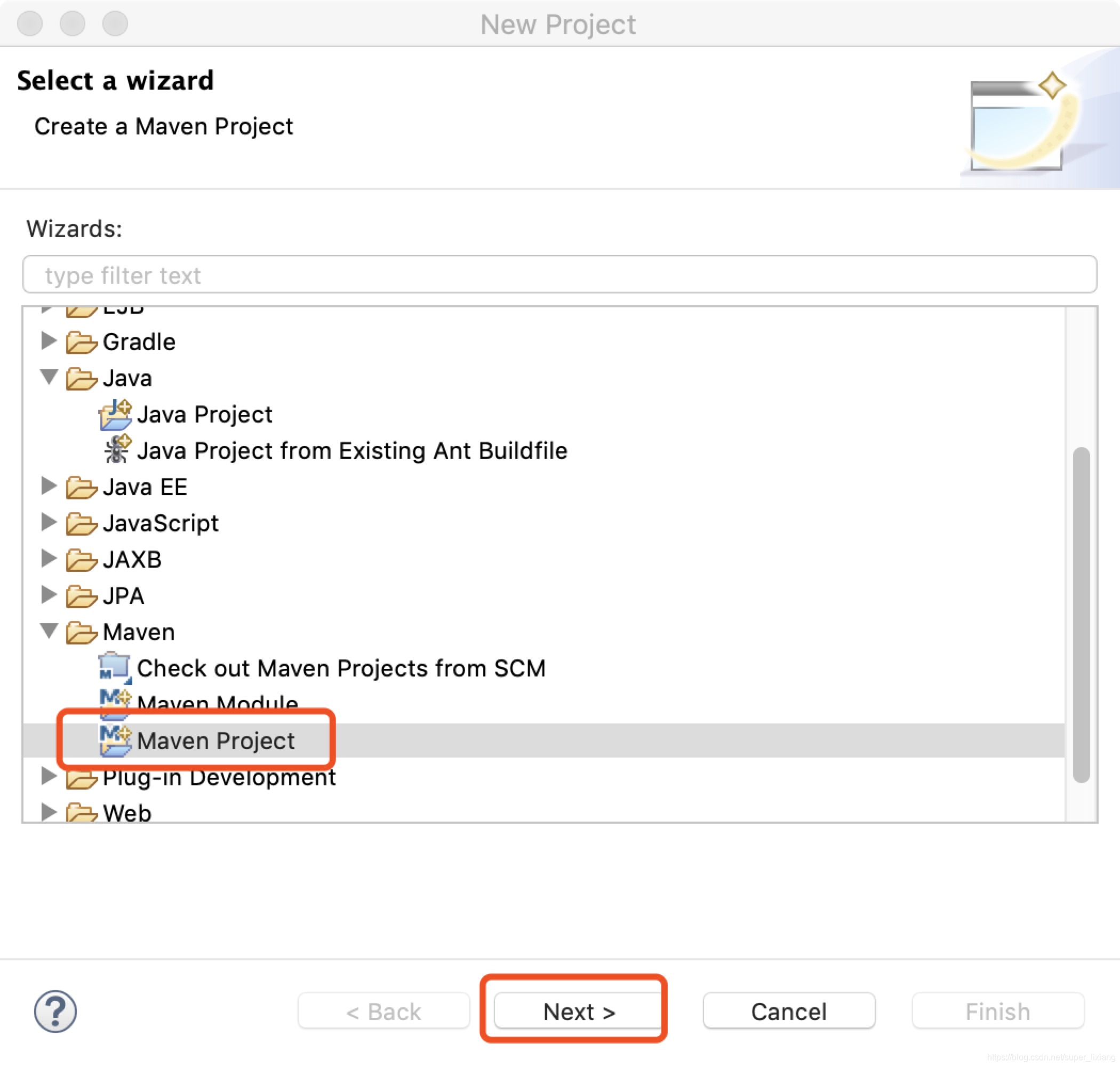
Task: Expand the Gradle category
Action: pos(50,341)
